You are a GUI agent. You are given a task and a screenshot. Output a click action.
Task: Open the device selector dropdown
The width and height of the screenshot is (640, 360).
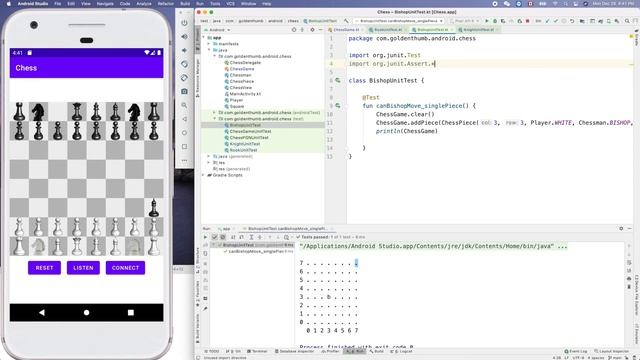[464, 21]
